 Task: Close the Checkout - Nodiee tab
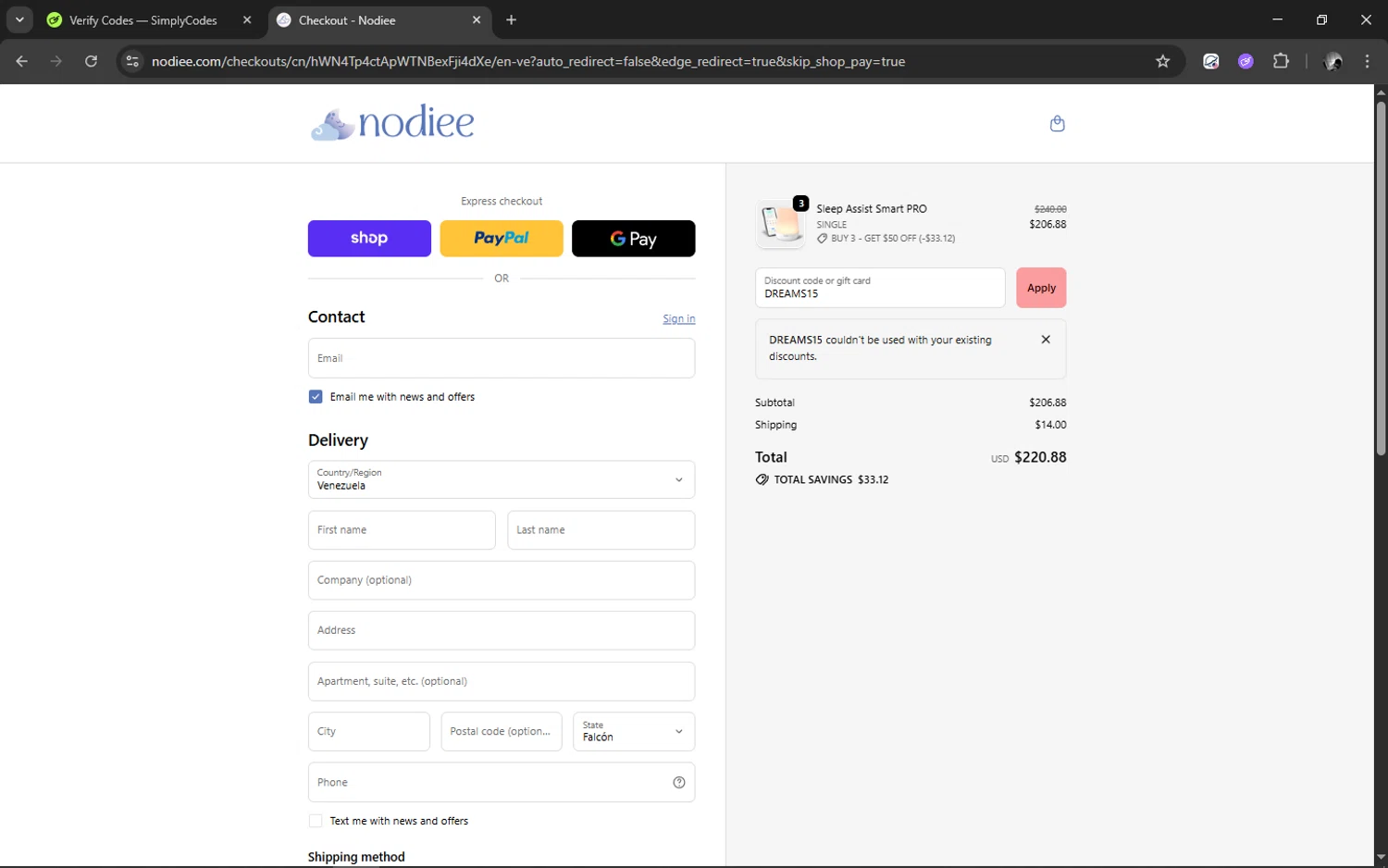coord(477,19)
